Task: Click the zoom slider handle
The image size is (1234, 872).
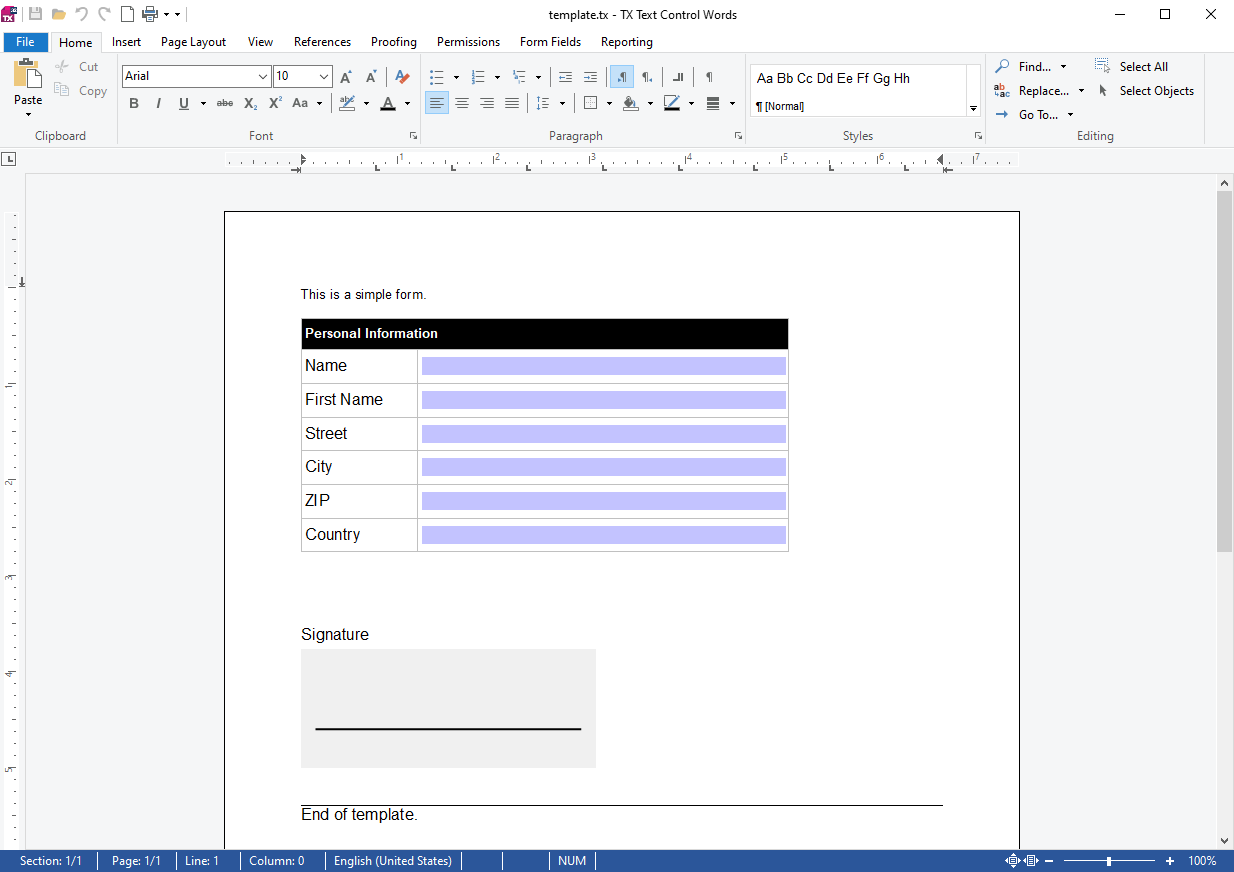Action: pyautogui.click(x=1109, y=861)
